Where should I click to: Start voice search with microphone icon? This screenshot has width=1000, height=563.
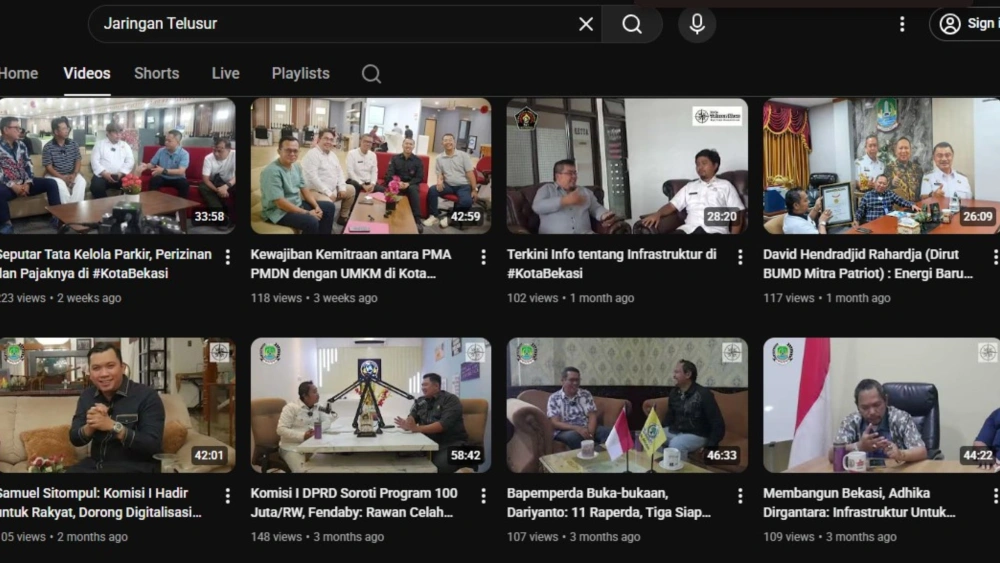pyautogui.click(x=697, y=24)
